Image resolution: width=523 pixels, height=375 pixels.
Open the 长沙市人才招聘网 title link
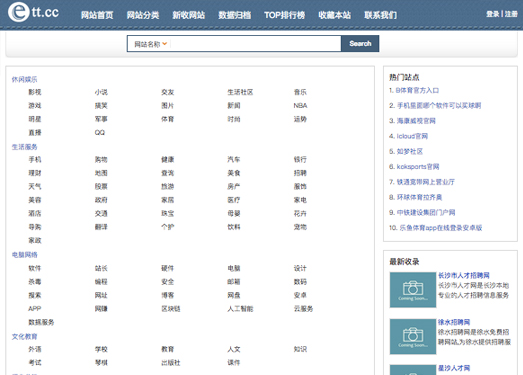464,276
